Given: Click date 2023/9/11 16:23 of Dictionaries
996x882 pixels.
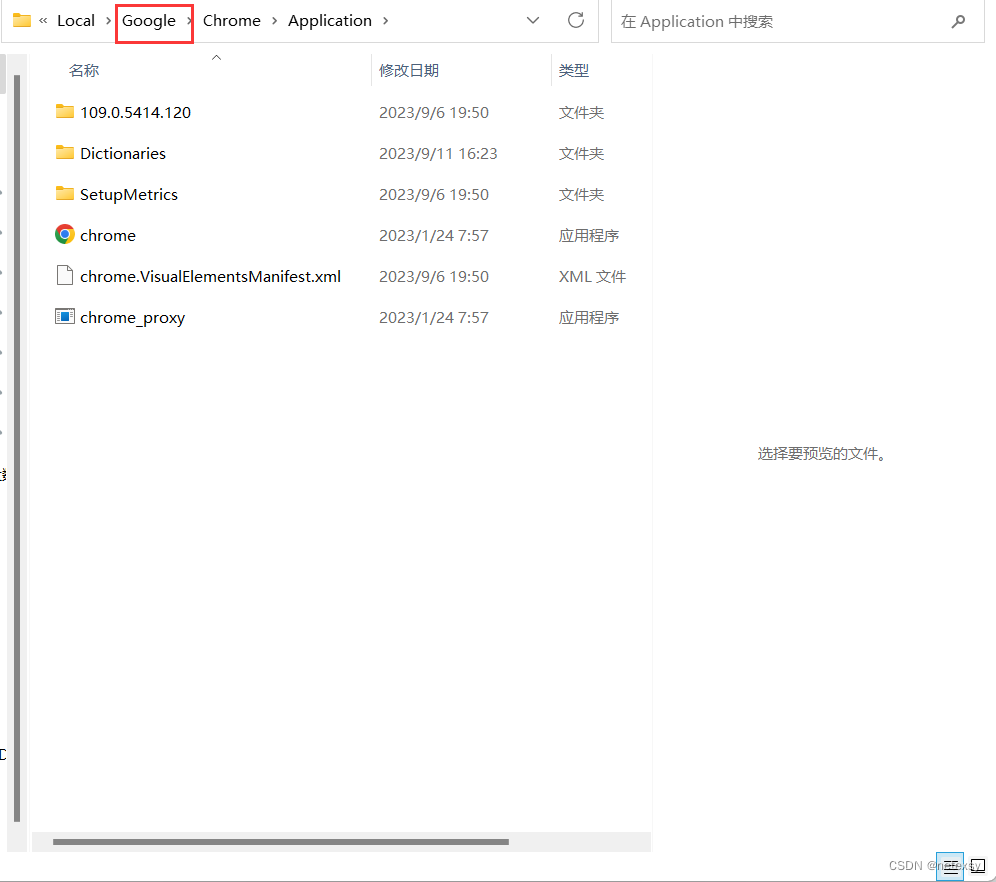Looking at the screenshot, I should [x=438, y=154].
